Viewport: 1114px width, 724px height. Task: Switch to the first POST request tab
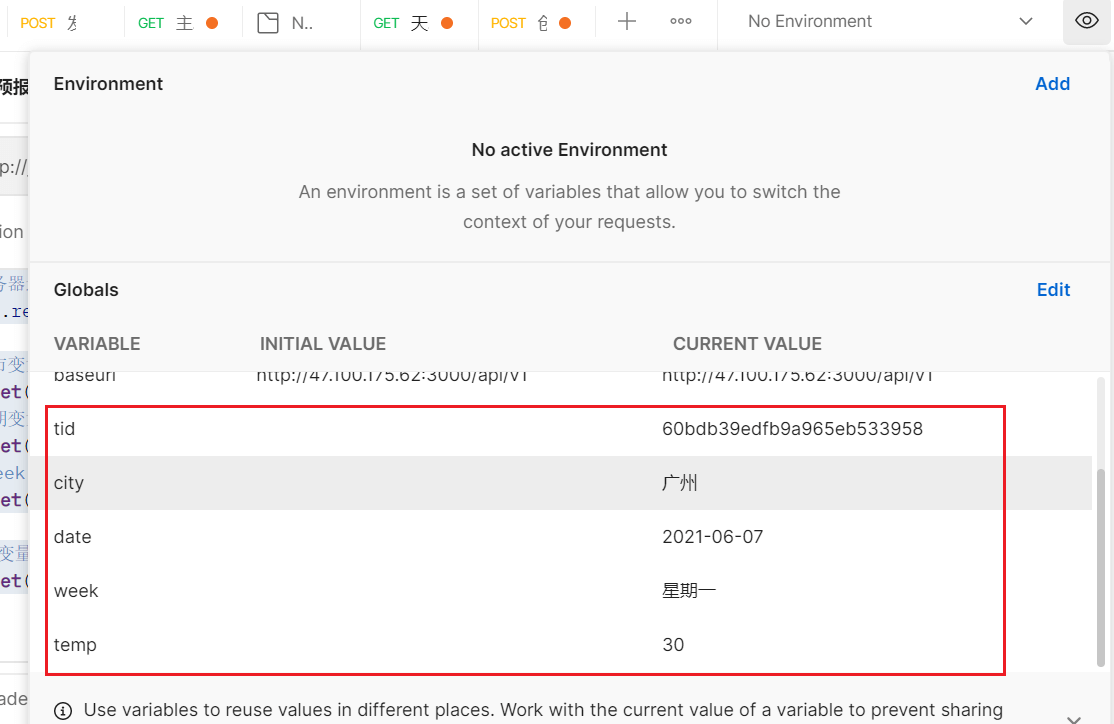[x=50, y=23]
